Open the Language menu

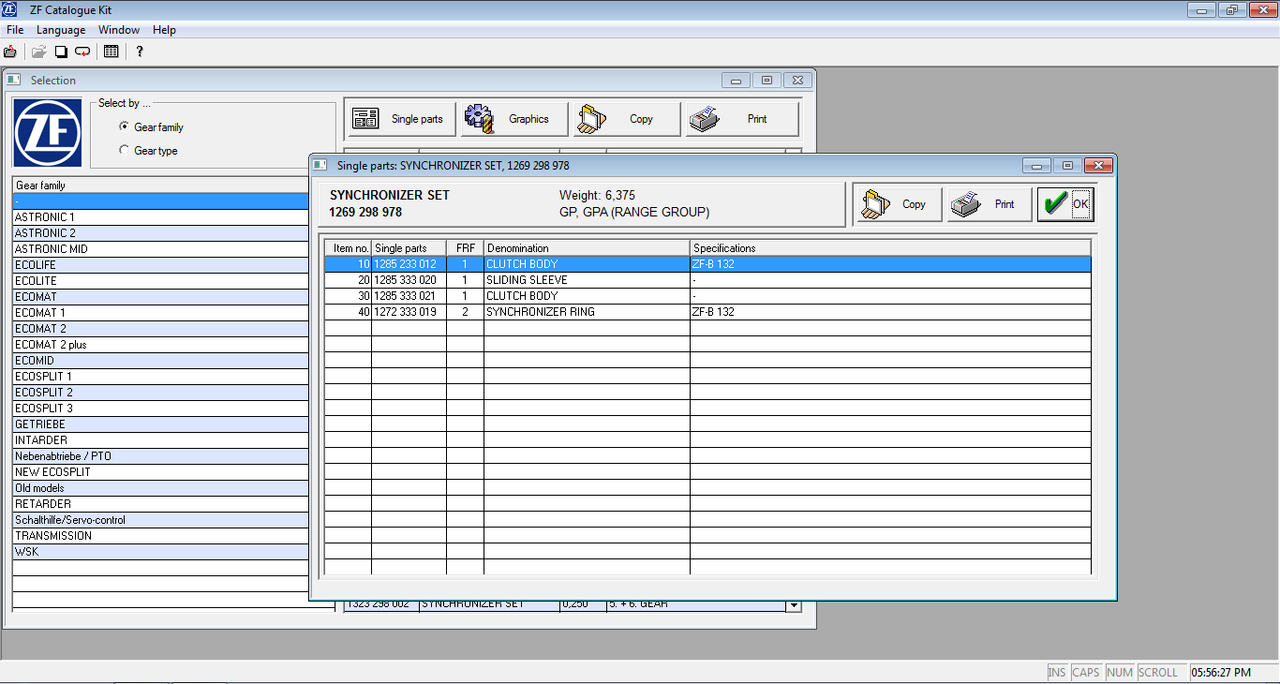(x=61, y=30)
